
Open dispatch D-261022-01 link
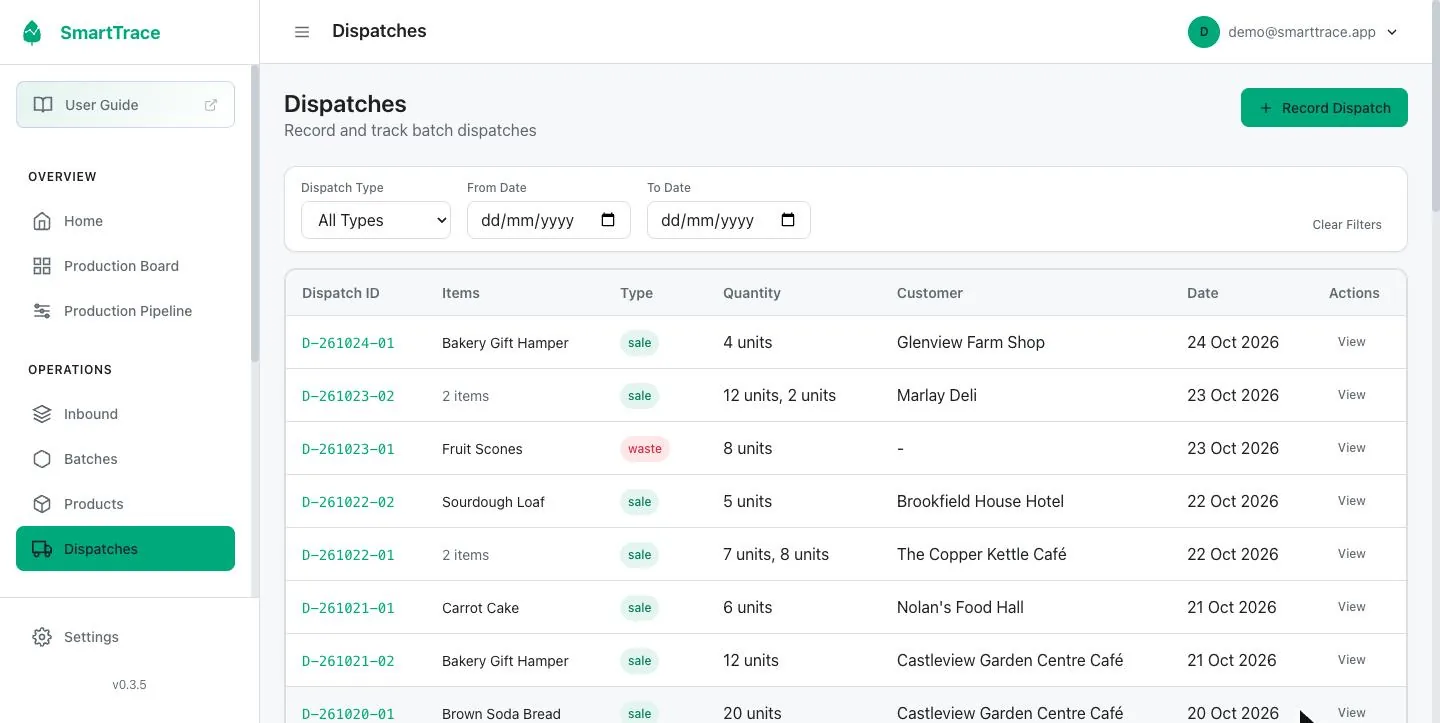pyautogui.click(x=348, y=555)
